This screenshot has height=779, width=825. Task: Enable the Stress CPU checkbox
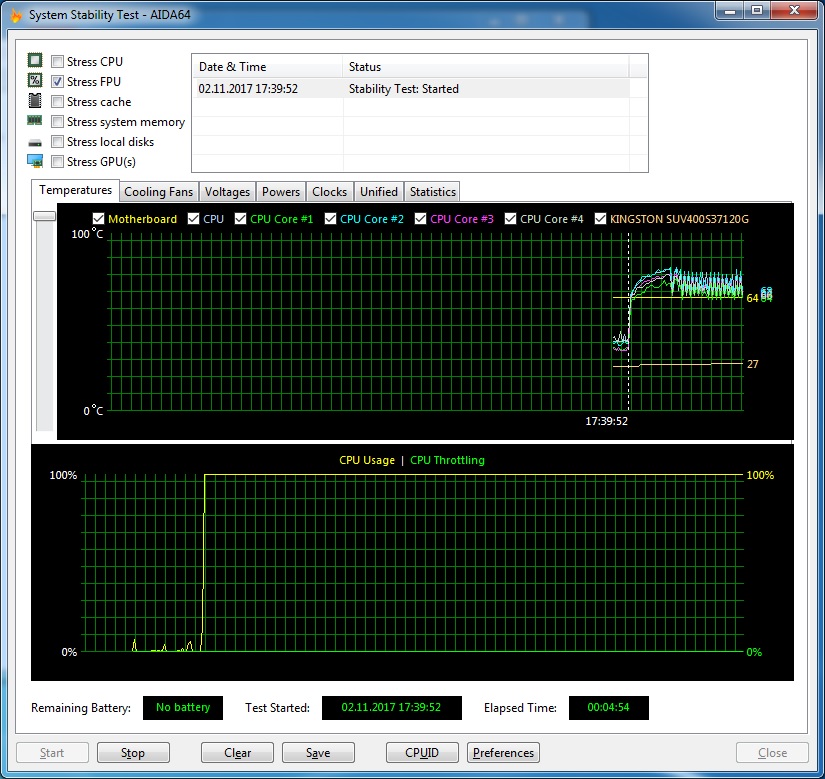click(57, 62)
